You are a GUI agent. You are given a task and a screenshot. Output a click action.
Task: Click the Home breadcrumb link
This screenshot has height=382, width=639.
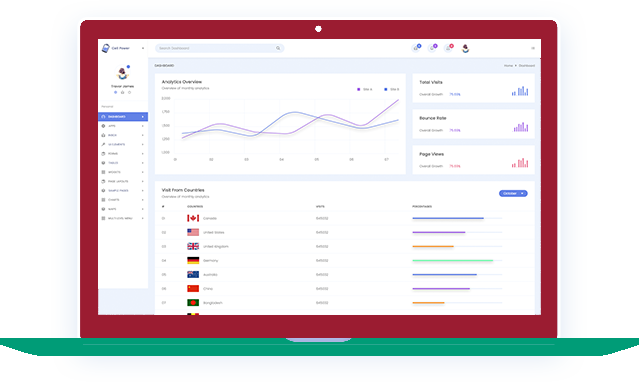coord(508,66)
